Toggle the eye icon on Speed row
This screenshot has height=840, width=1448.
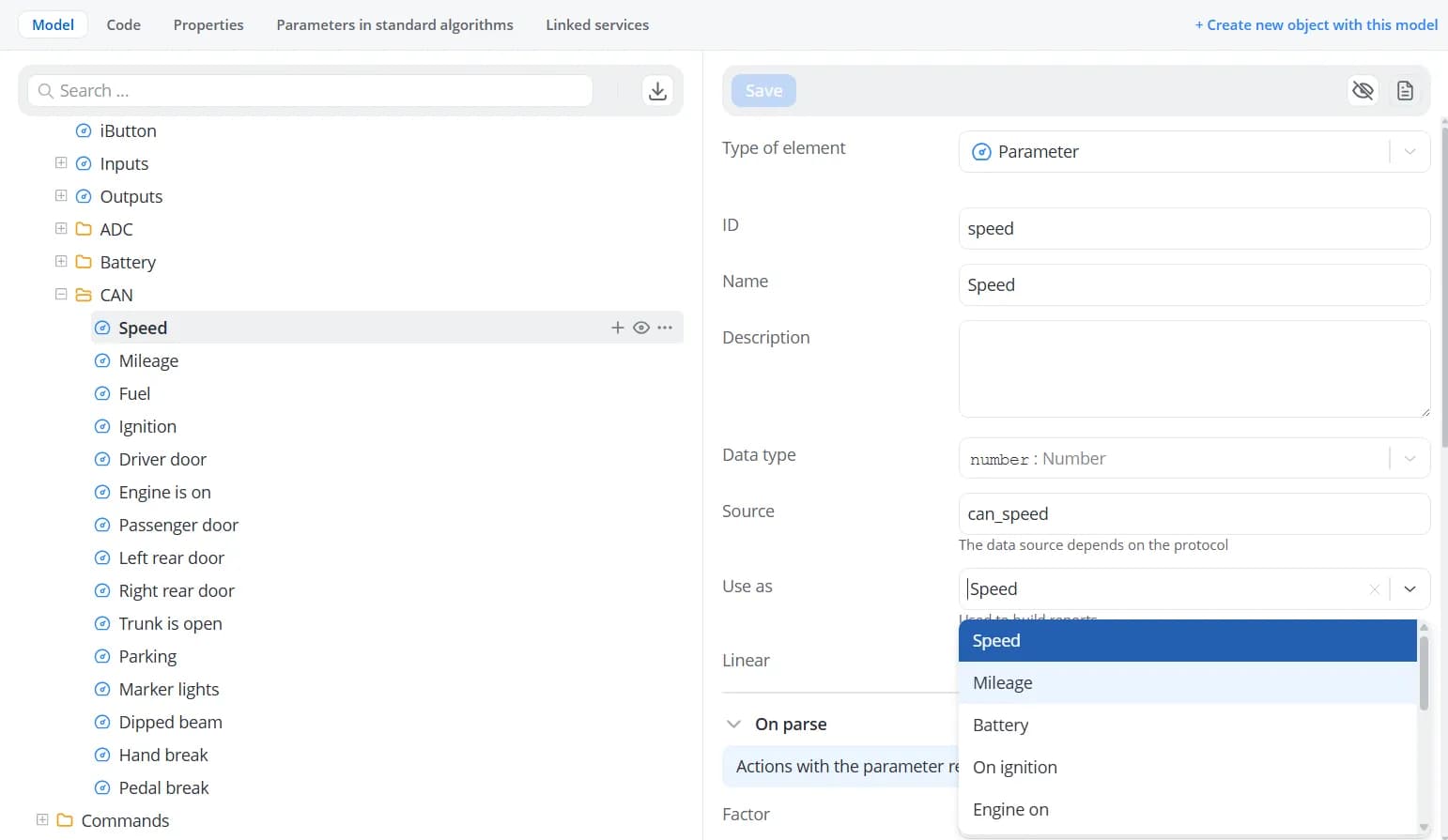[641, 328]
